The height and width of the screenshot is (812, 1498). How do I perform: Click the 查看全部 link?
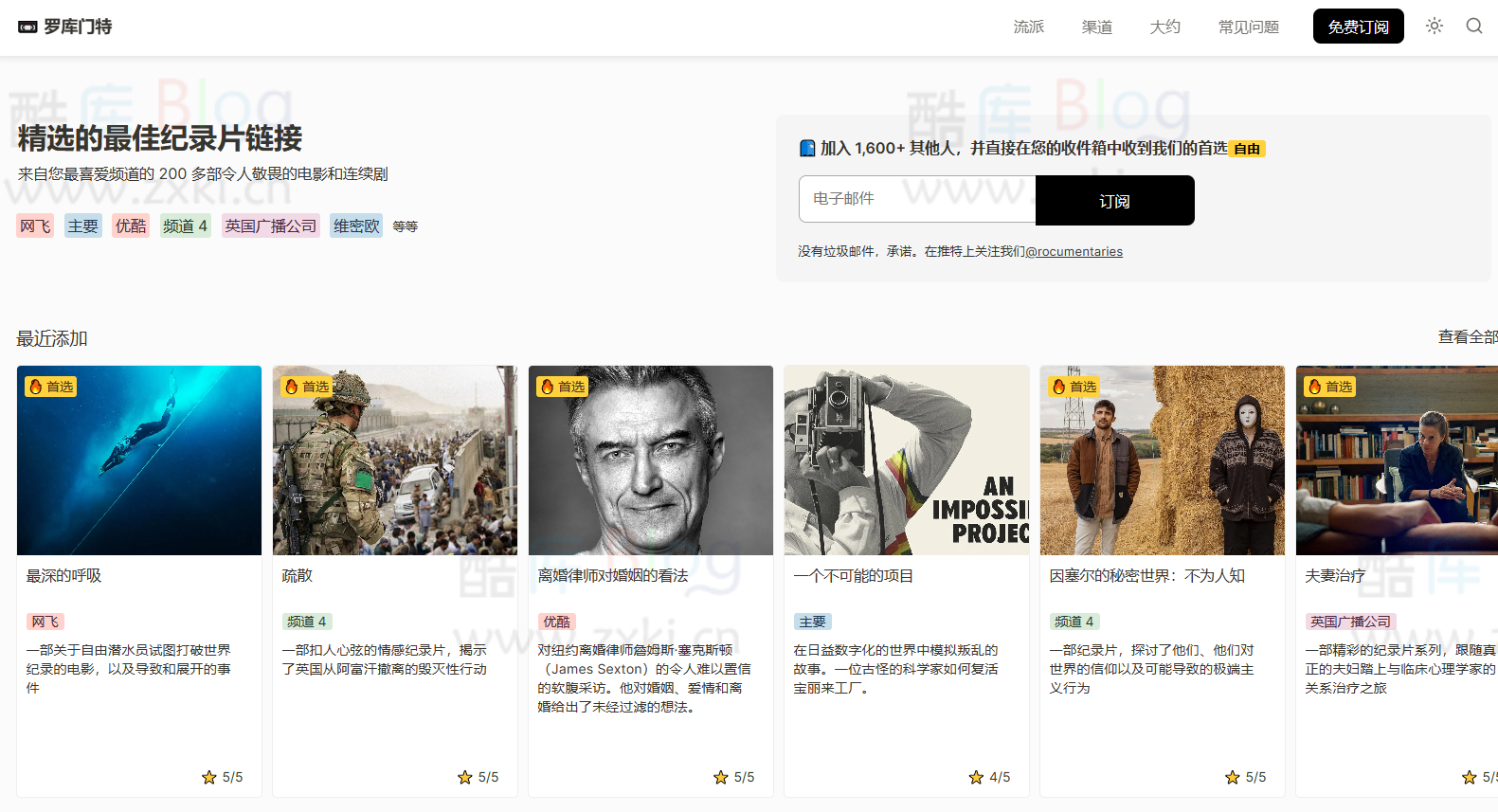1468,336
